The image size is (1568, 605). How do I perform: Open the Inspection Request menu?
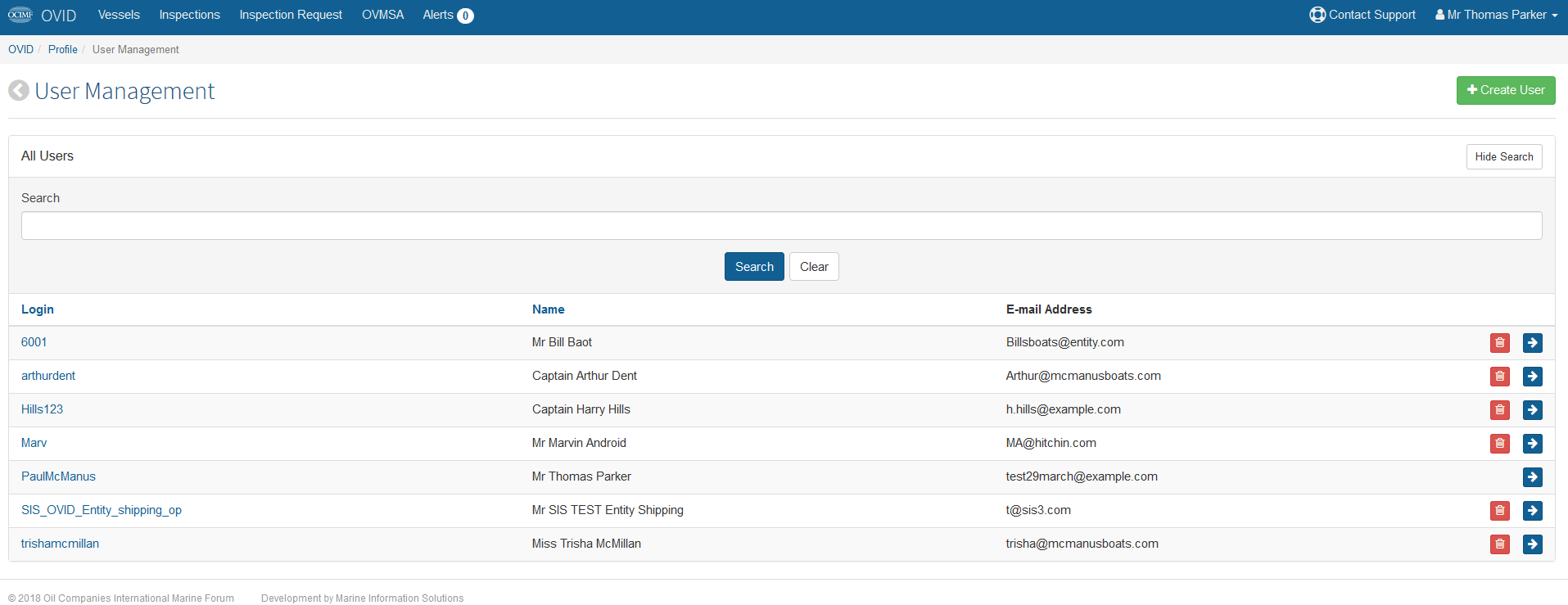tap(291, 15)
